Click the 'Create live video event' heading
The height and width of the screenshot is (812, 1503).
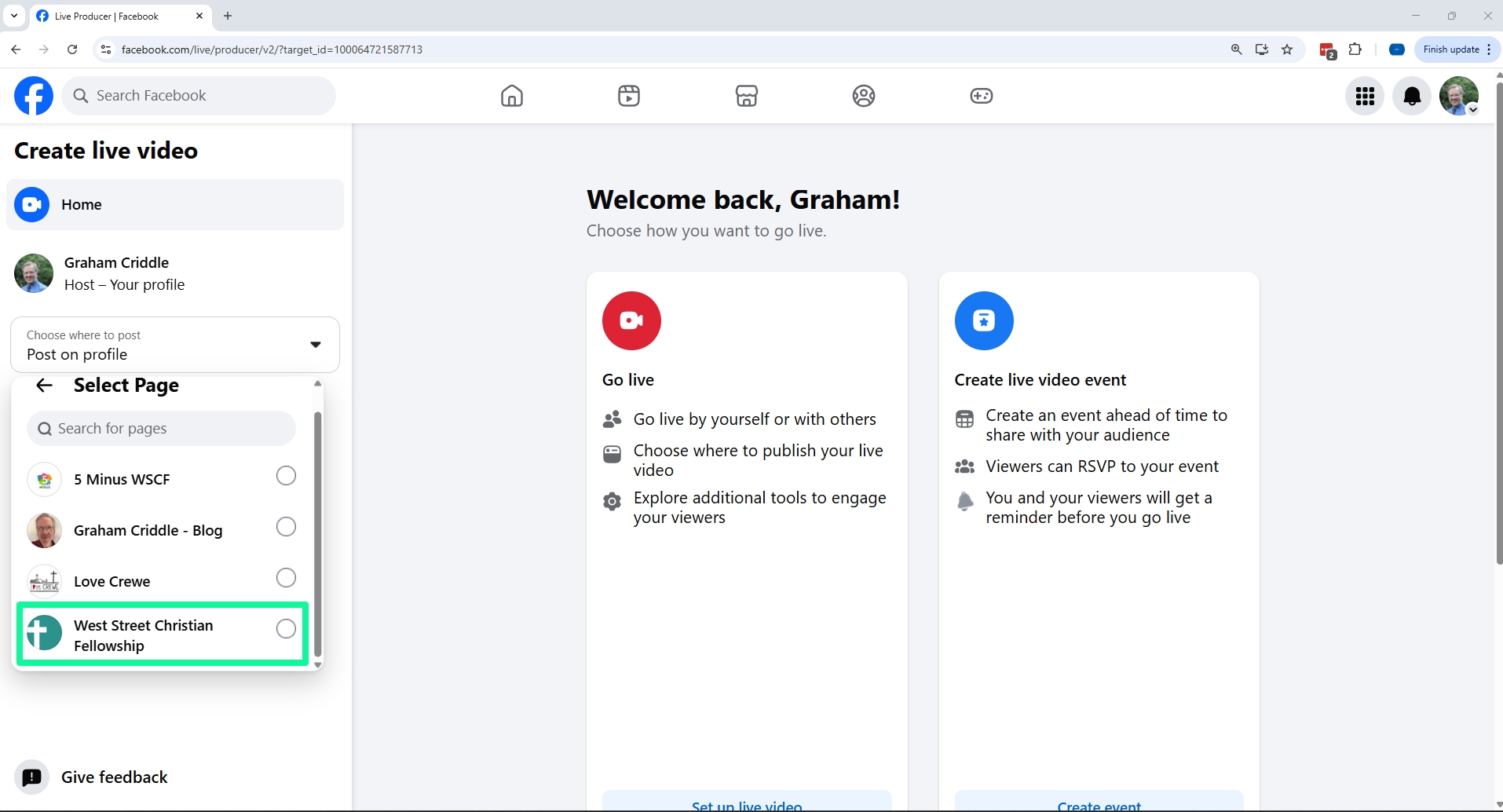coord(1040,380)
